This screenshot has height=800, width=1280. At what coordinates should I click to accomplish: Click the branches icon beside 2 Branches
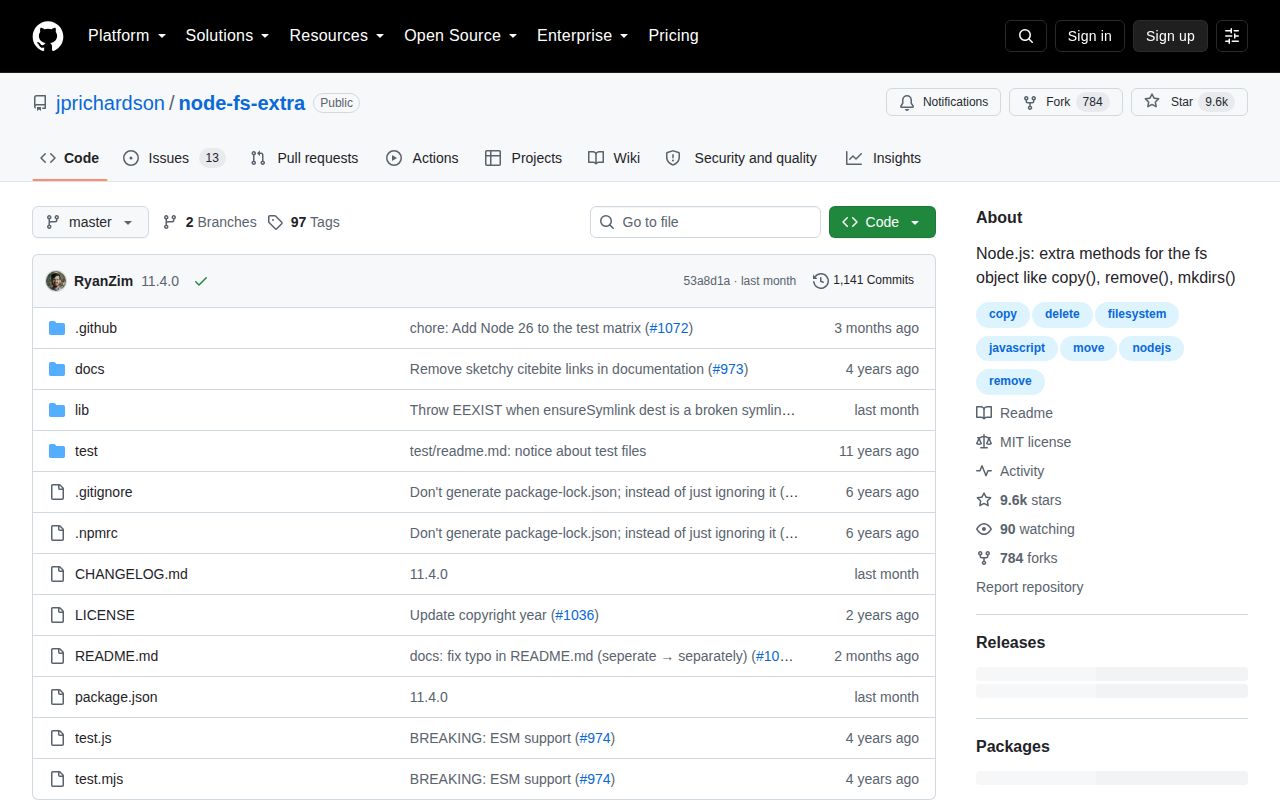click(x=170, y=222)
